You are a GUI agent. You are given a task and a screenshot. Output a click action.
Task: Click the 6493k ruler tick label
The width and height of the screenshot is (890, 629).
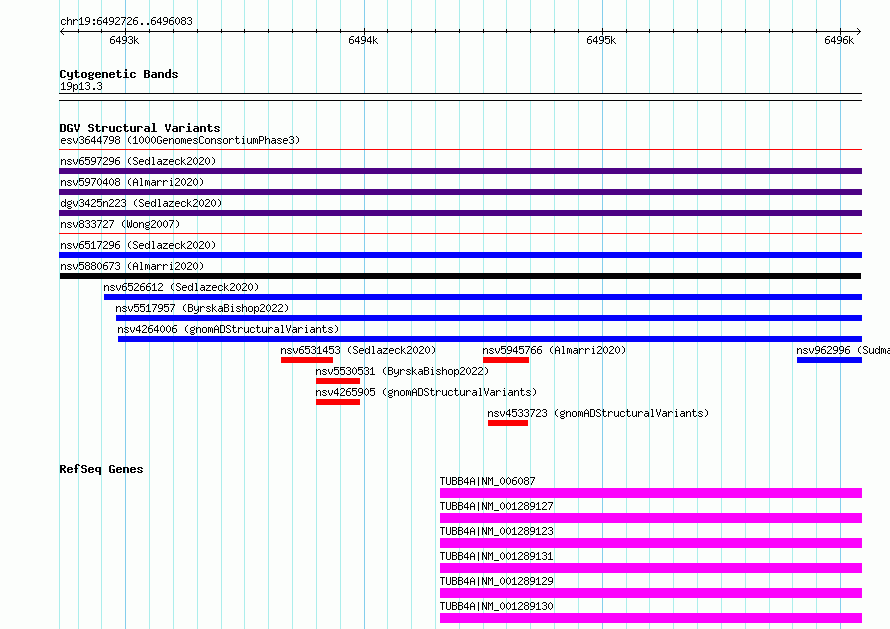click(x=124, y=40)
